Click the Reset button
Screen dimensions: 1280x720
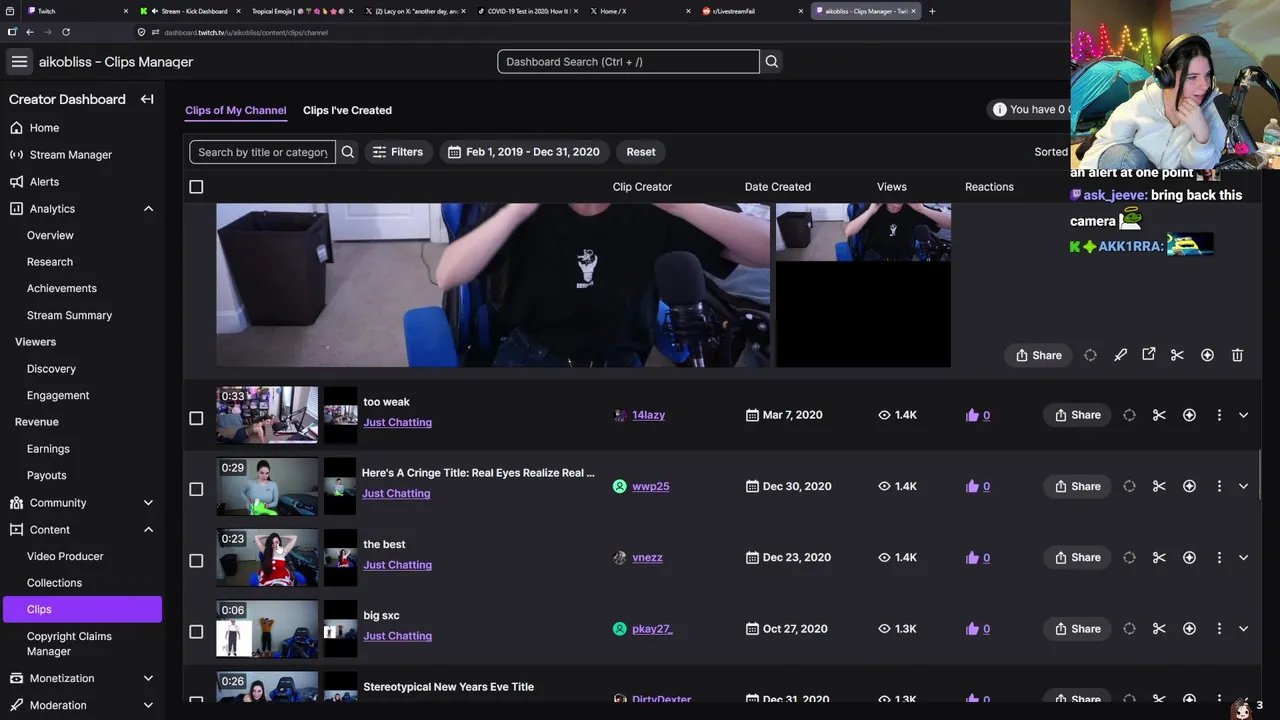(x=641, y=152)
